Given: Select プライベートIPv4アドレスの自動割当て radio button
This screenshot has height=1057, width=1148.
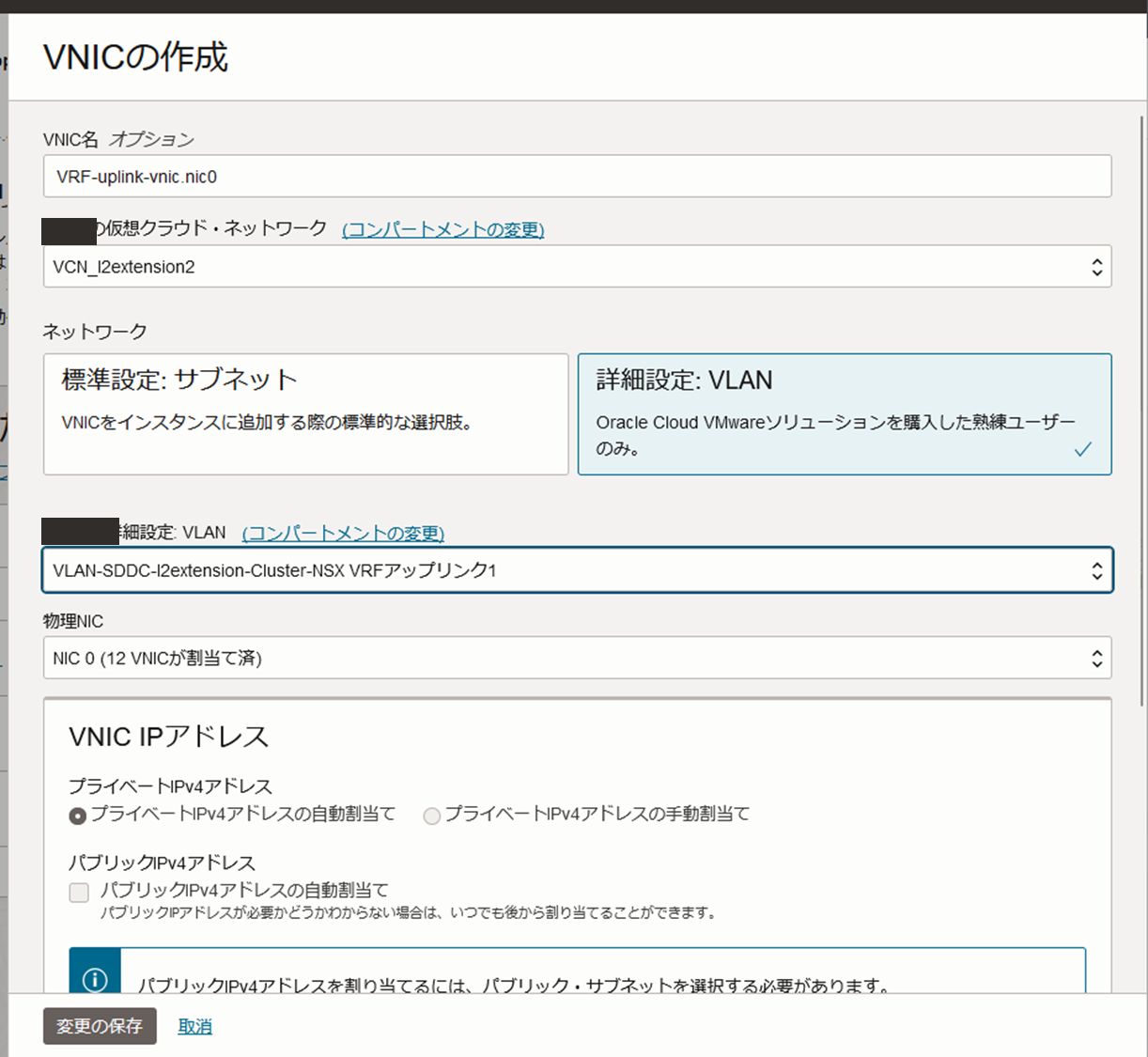Looking at the screenshot, I should point(78,816).
